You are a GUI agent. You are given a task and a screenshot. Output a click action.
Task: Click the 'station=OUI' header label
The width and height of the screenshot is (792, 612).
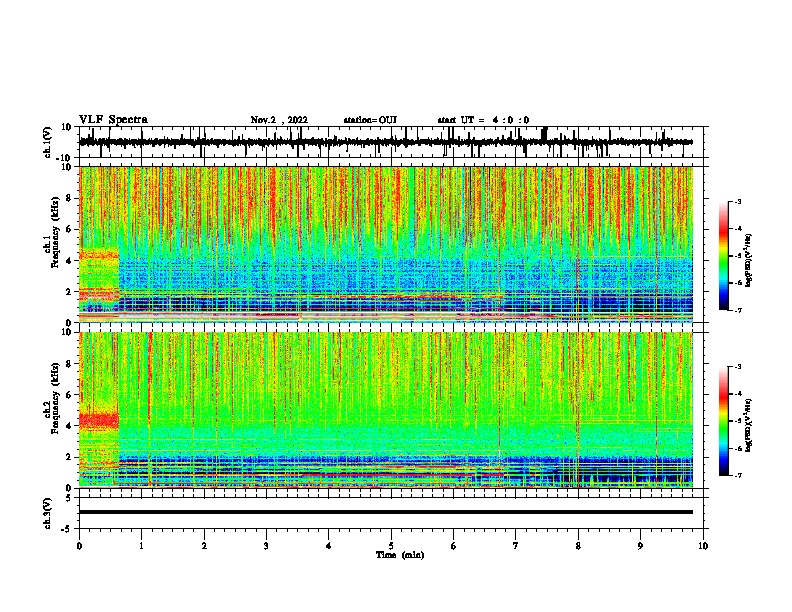pos(370,120)
